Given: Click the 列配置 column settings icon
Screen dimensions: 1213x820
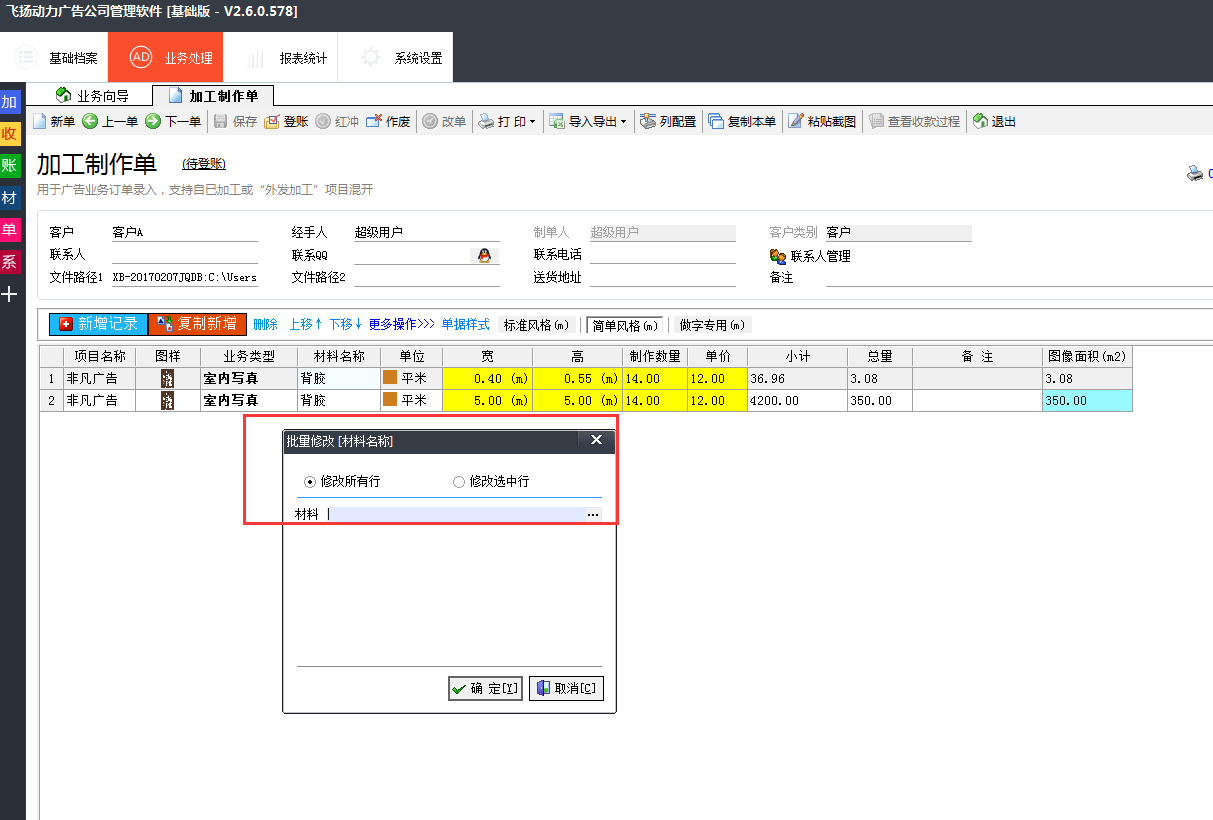Looking at the screenshot, I should point(648,122).
